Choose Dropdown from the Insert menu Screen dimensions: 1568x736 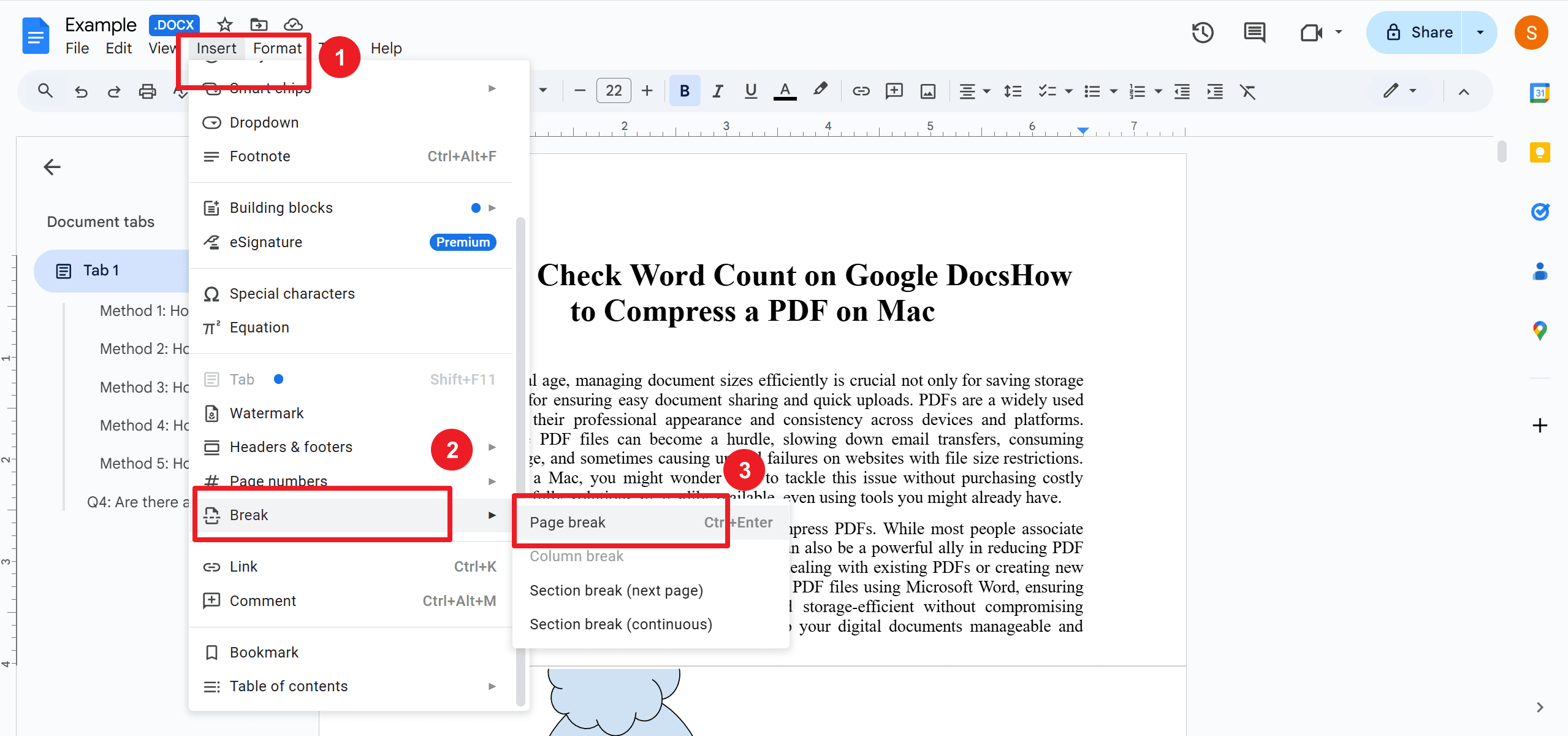pos(351,123)
